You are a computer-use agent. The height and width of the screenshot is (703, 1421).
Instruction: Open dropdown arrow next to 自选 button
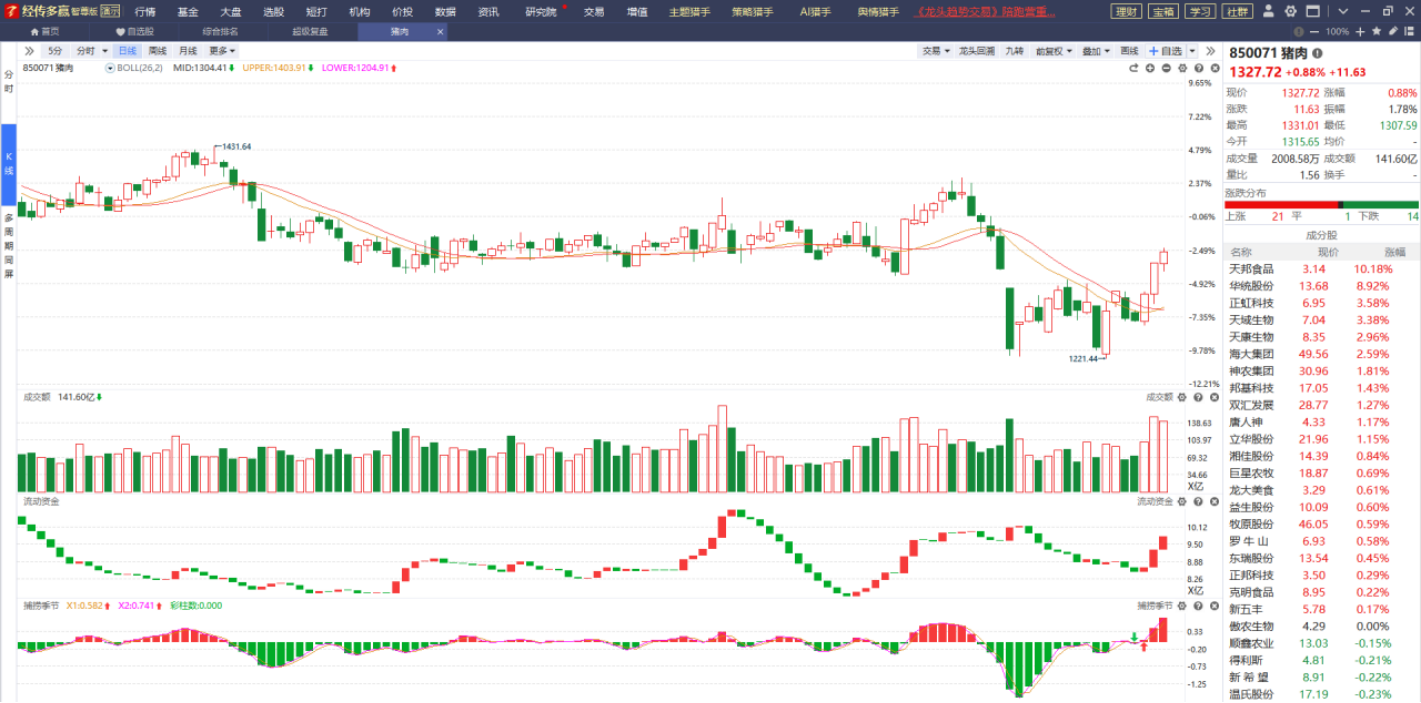tap(1192, 50)
